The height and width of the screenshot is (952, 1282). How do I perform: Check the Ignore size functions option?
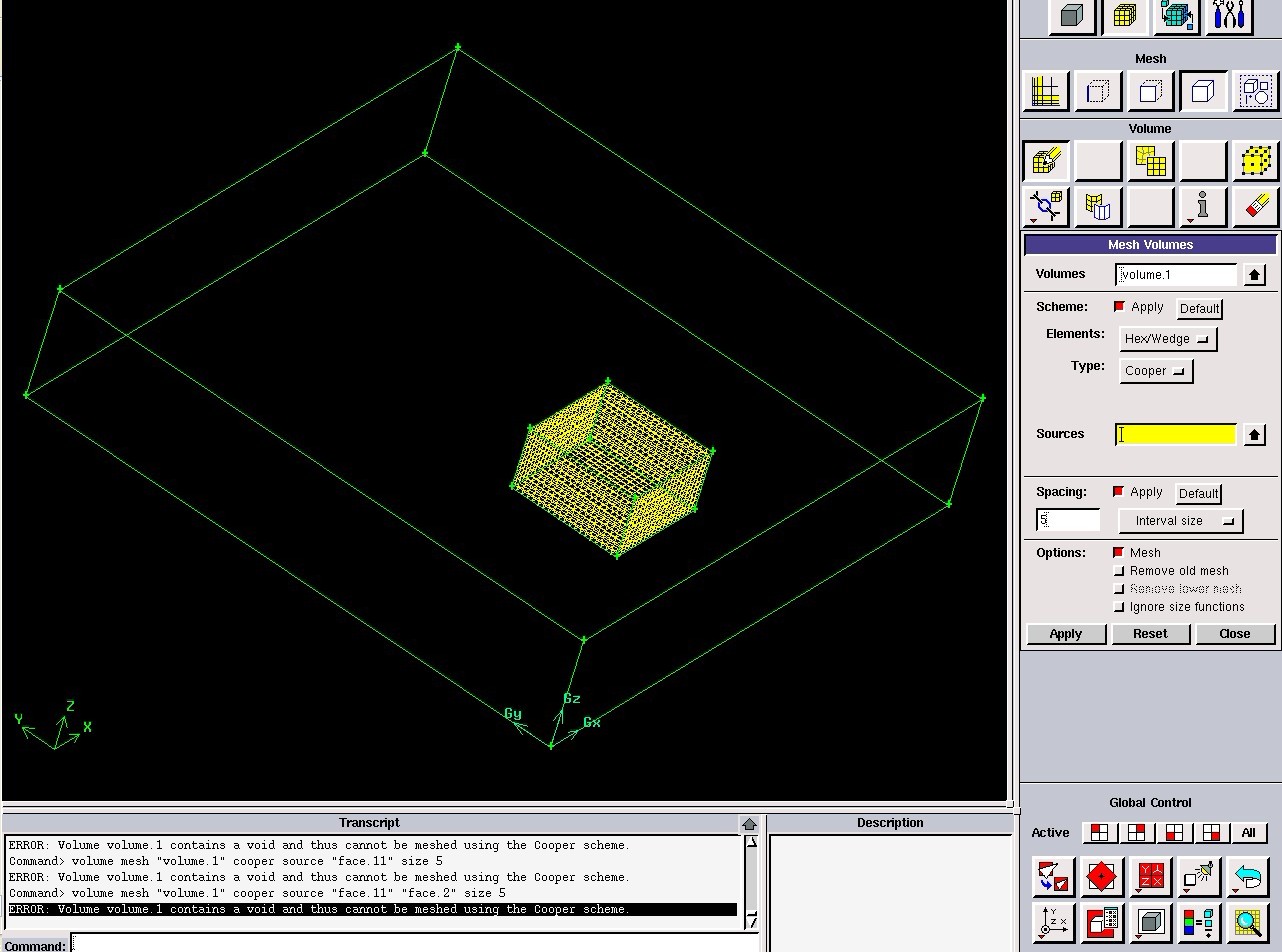pyautogui.click(x=1119, y=607)
